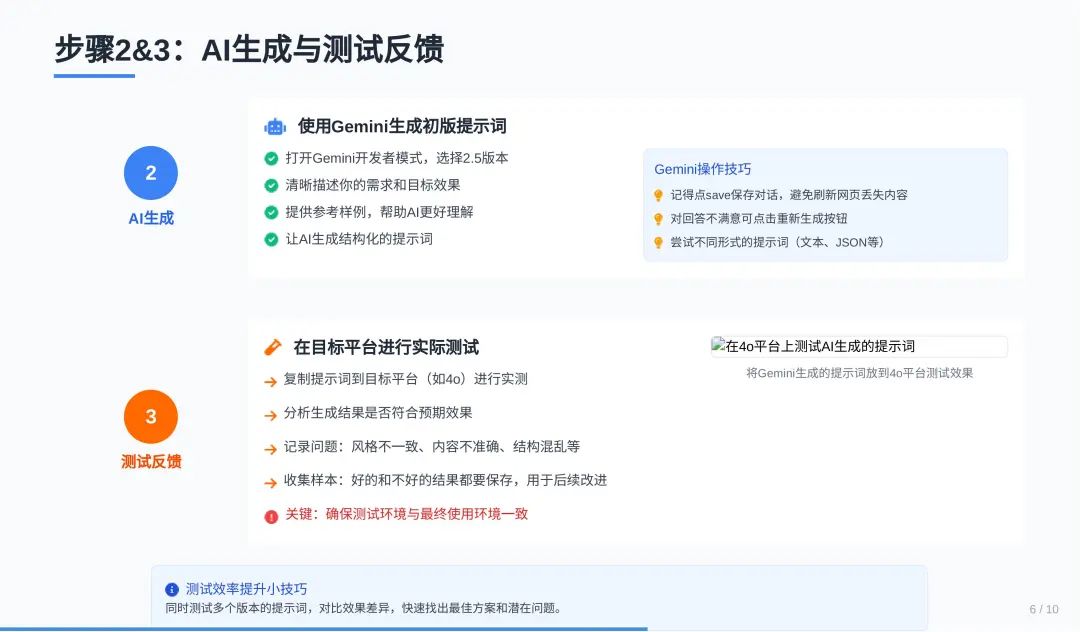The width and height of the screenshot is (1080, 632).
Task: Click text 提供参考样例，帮助AI更好理解
Action: pos(380,211)
